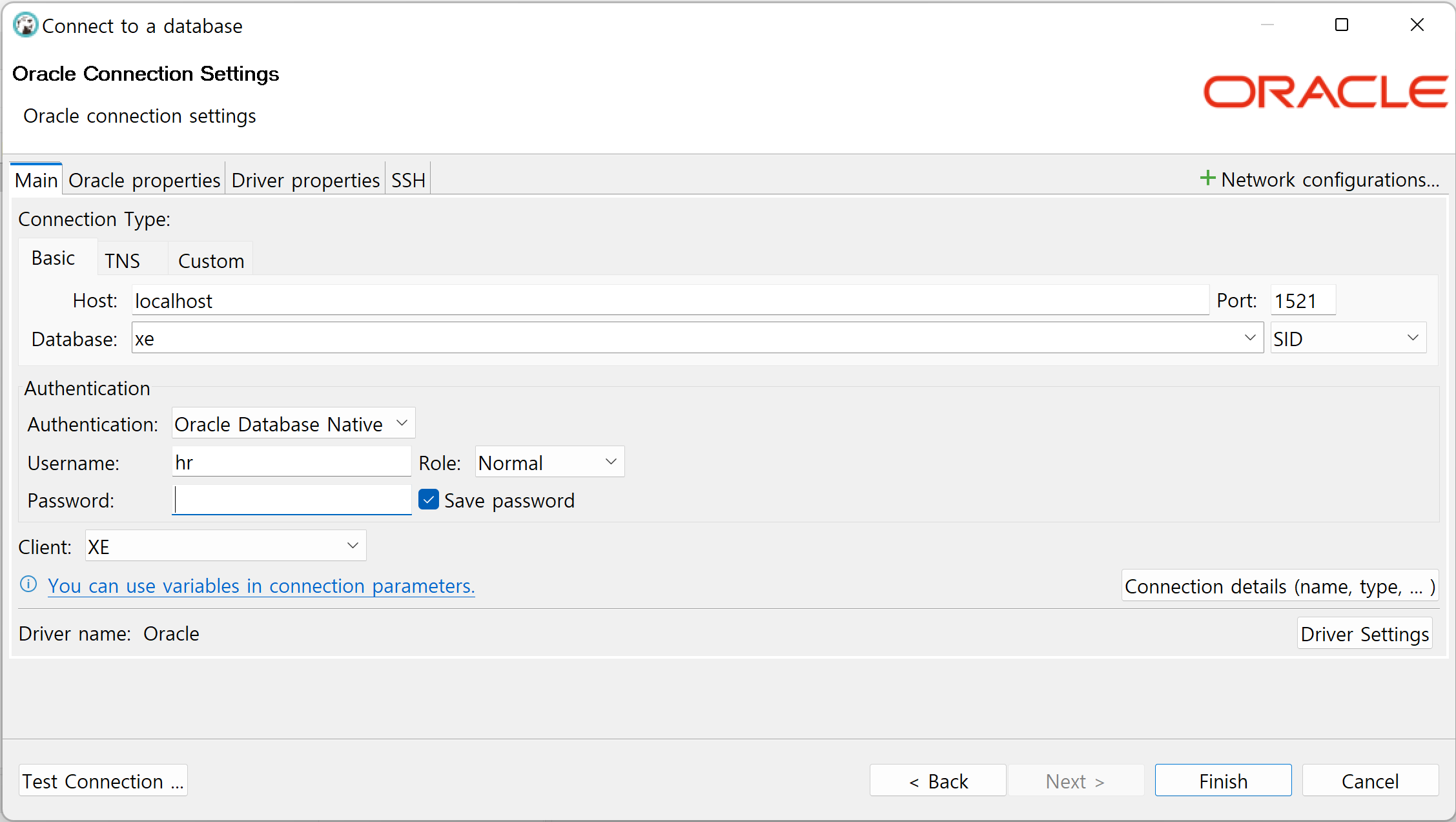
Task: Open Network configurations link
Action: tap(1330, 180)
